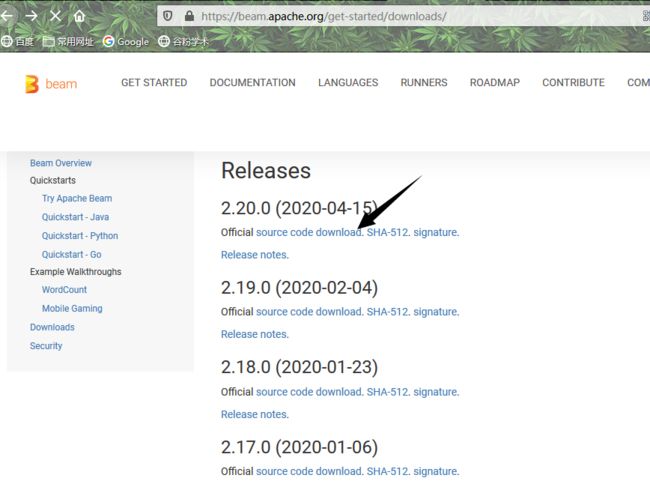This screenshot has height=481, width=650.
Task: Open Try Apache Beam link
Action: (x=77, y=199)
